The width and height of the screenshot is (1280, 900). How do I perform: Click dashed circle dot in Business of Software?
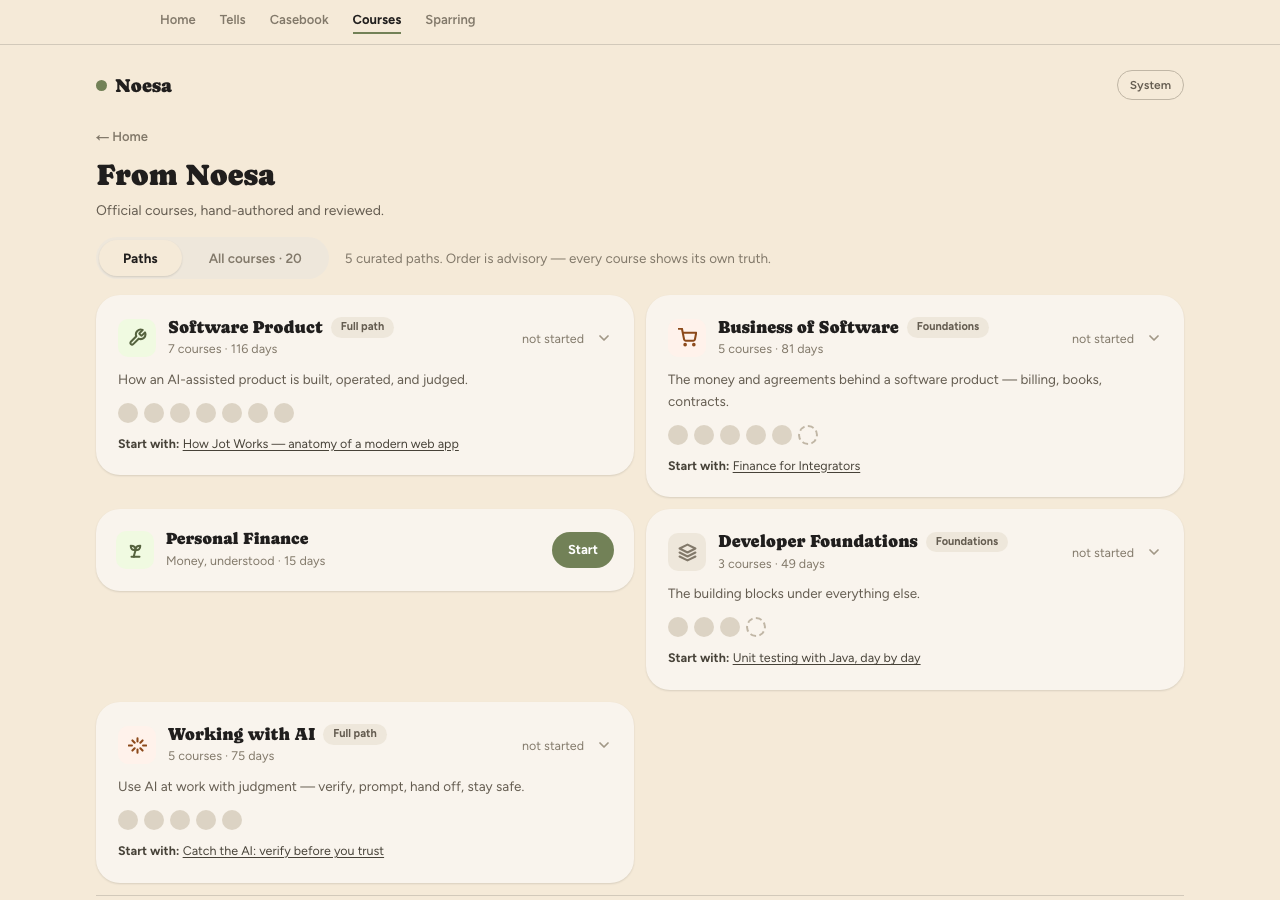pos(808,435)
